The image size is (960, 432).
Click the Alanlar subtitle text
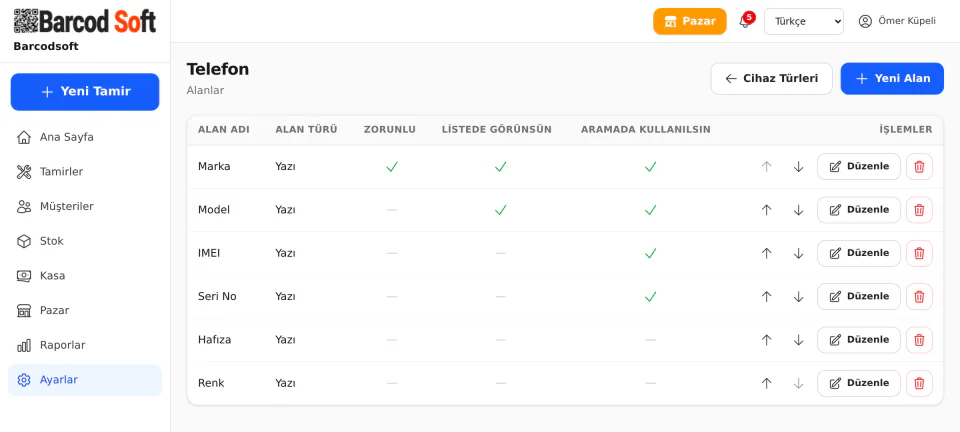tap(206, 91)
